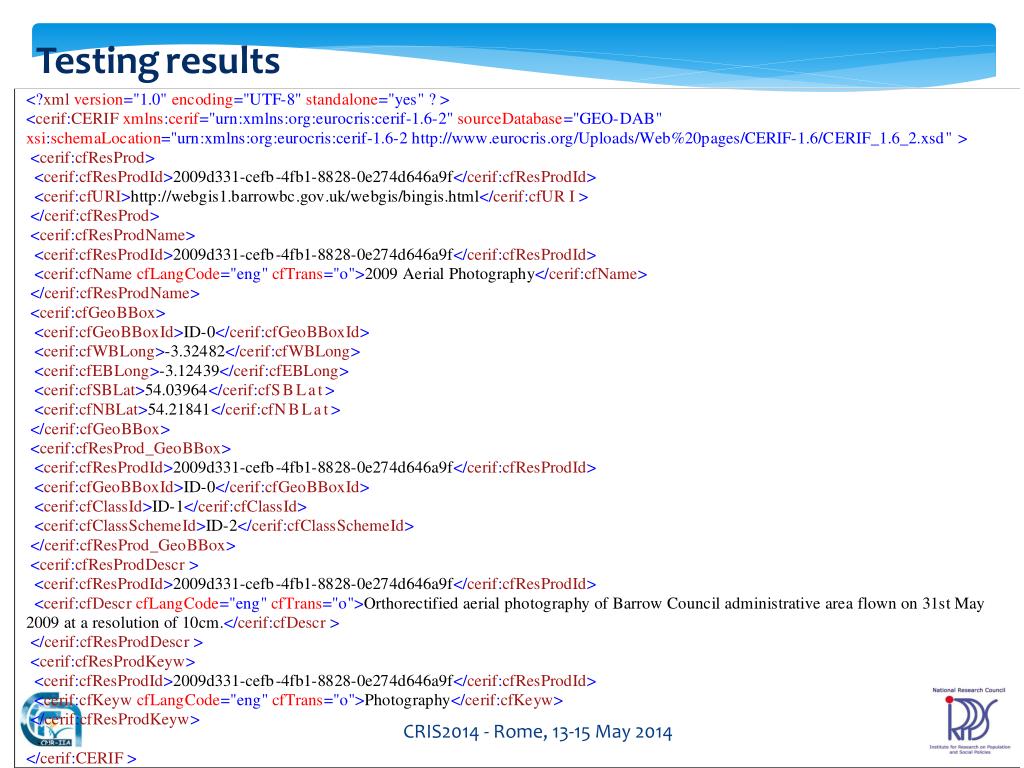The image size is (1024, 768).
Task: Click the '2009 Aerial Photography' name text
Action: pos(449,274)
